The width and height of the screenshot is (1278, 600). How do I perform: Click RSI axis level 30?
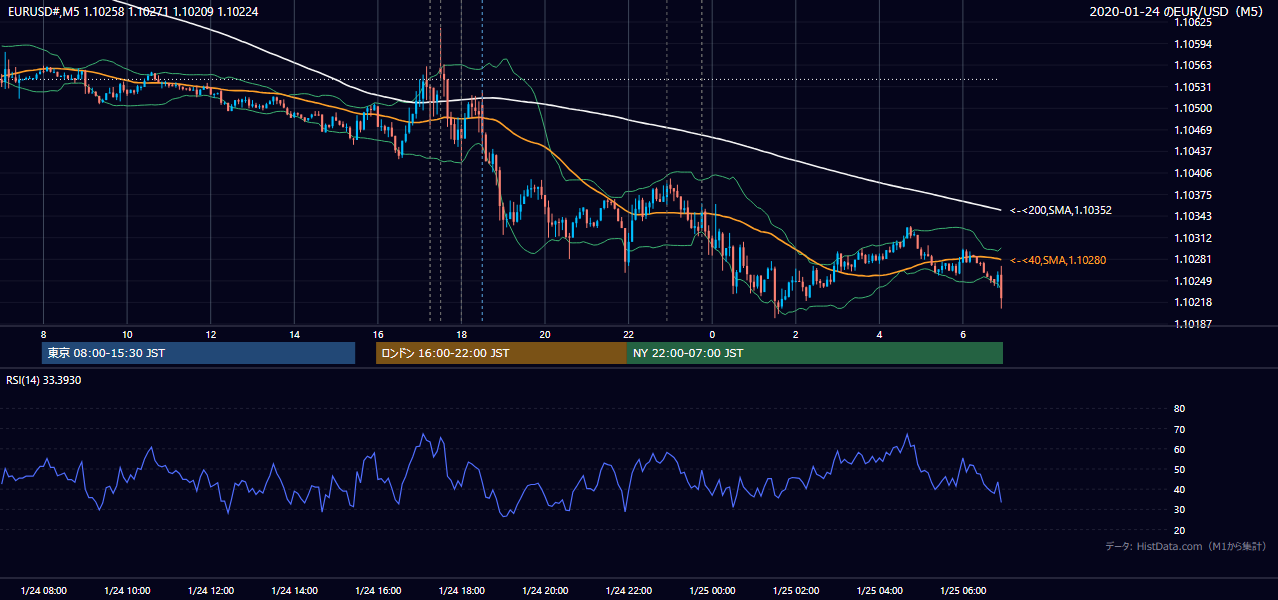(1179, 510)
